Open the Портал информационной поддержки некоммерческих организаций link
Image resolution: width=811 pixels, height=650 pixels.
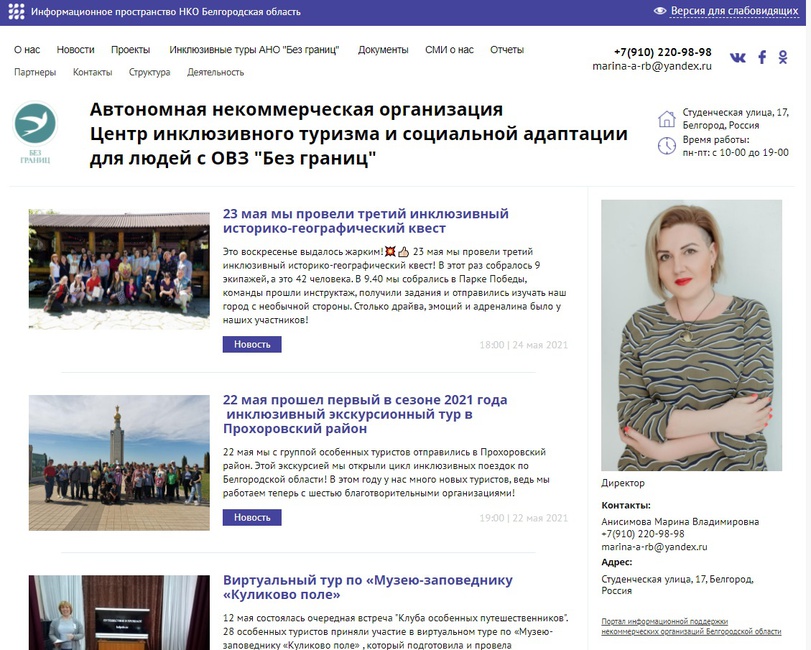691,626
